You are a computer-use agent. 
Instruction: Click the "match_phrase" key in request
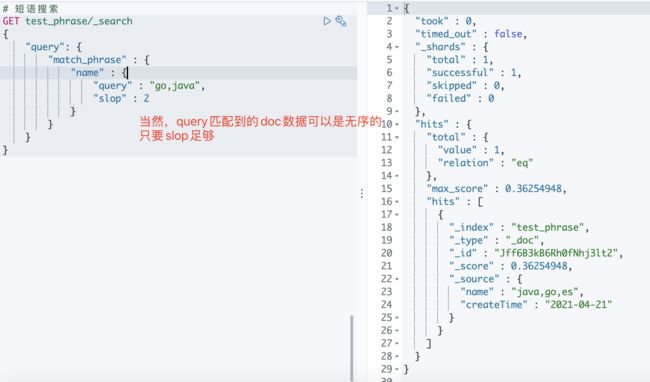point(87,60)
